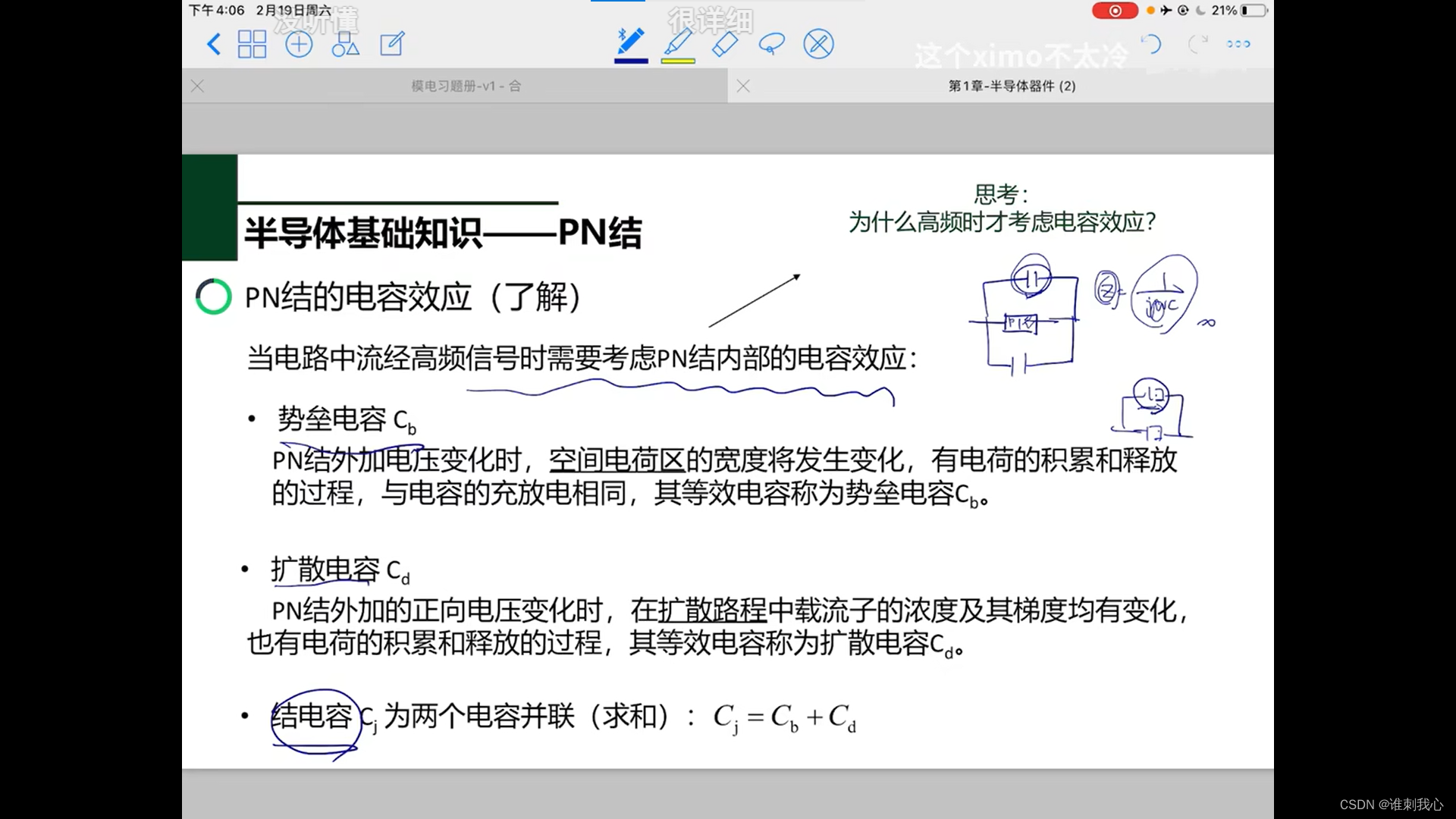Select the yellow highlighter tool
Screen dimensions: 1456x819
pyautogui.click(x=678, y=42)
